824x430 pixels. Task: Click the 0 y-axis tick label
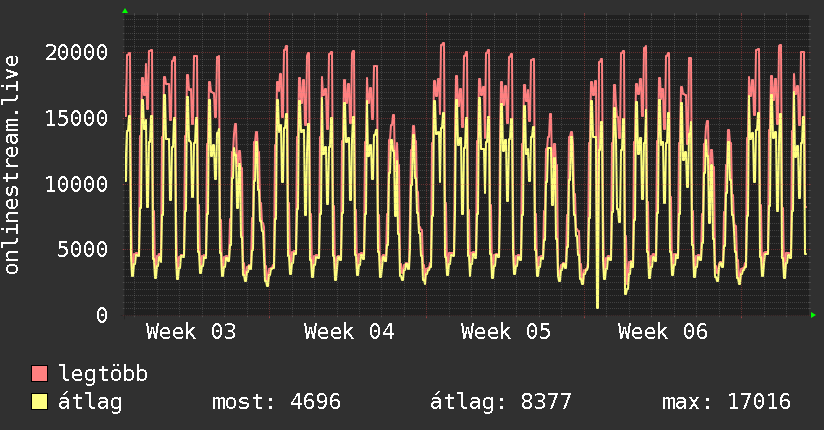103,315
